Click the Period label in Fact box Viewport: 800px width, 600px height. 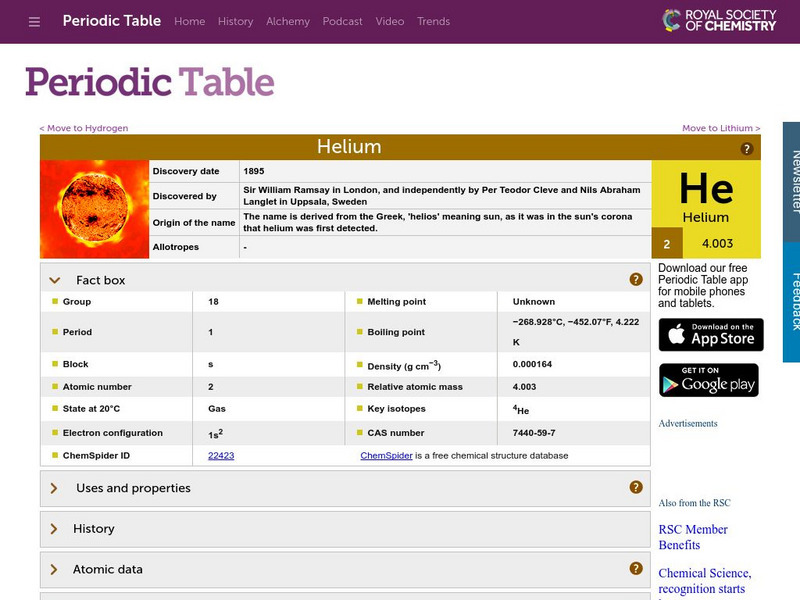pos(77,332)
